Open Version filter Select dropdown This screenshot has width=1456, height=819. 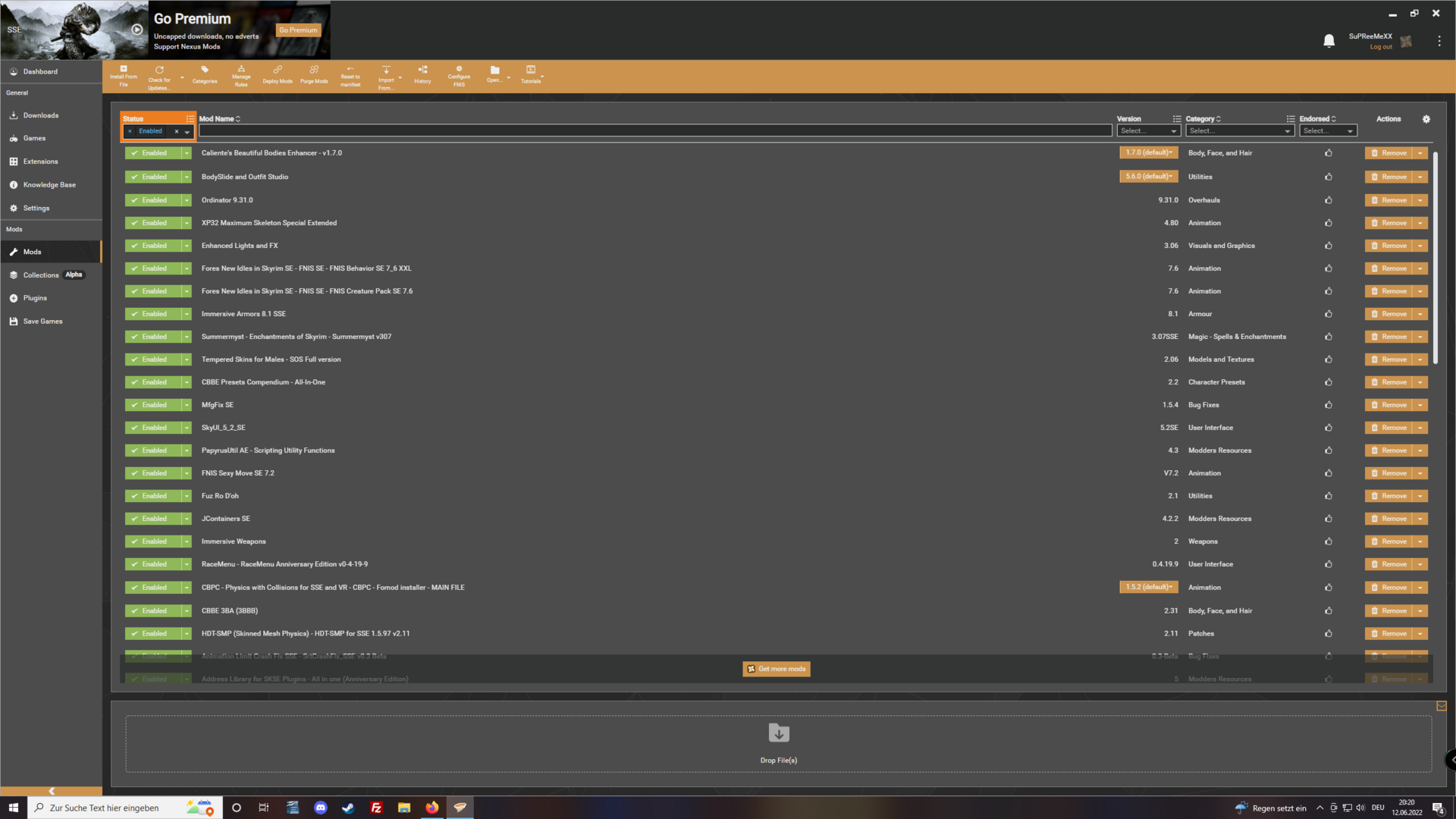[1148, 131]
